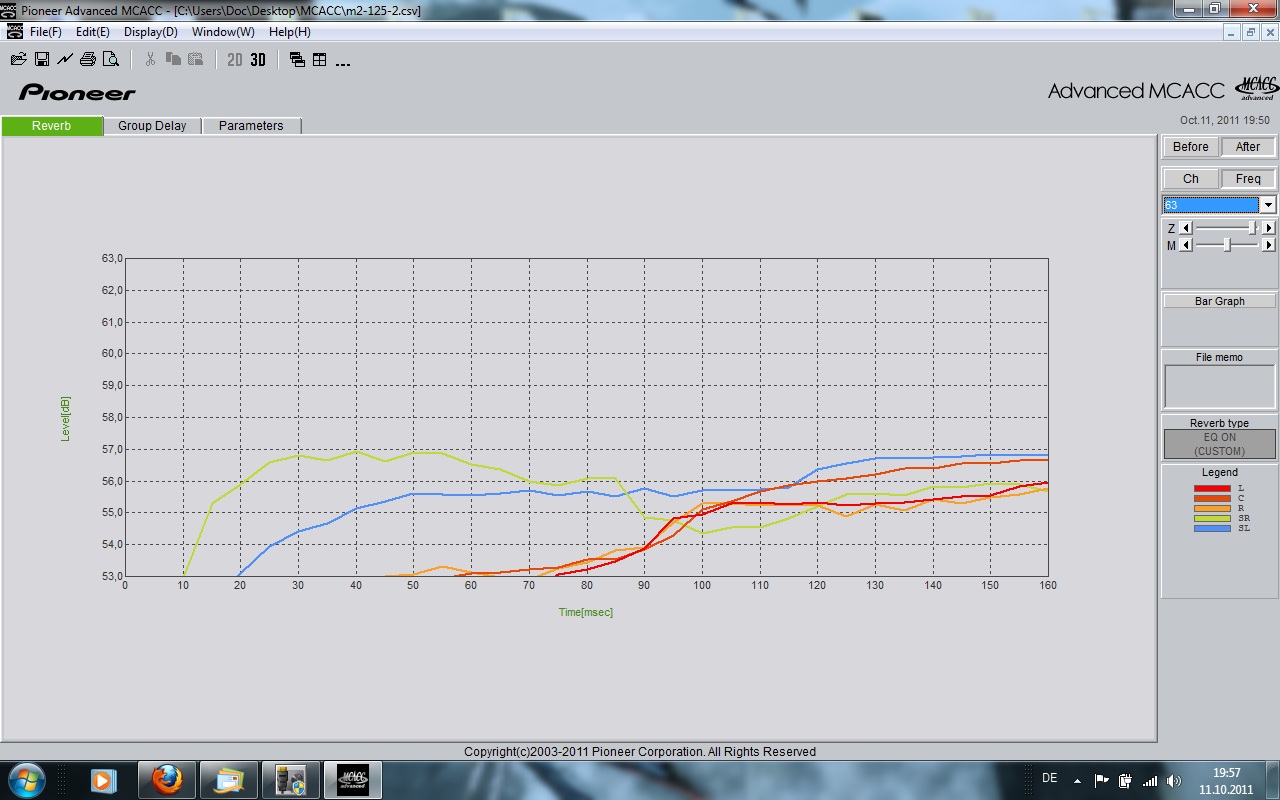Select the Reverb tab
Screen dimensions: 1280x800
pyautogui.click(x=52, y=126)
